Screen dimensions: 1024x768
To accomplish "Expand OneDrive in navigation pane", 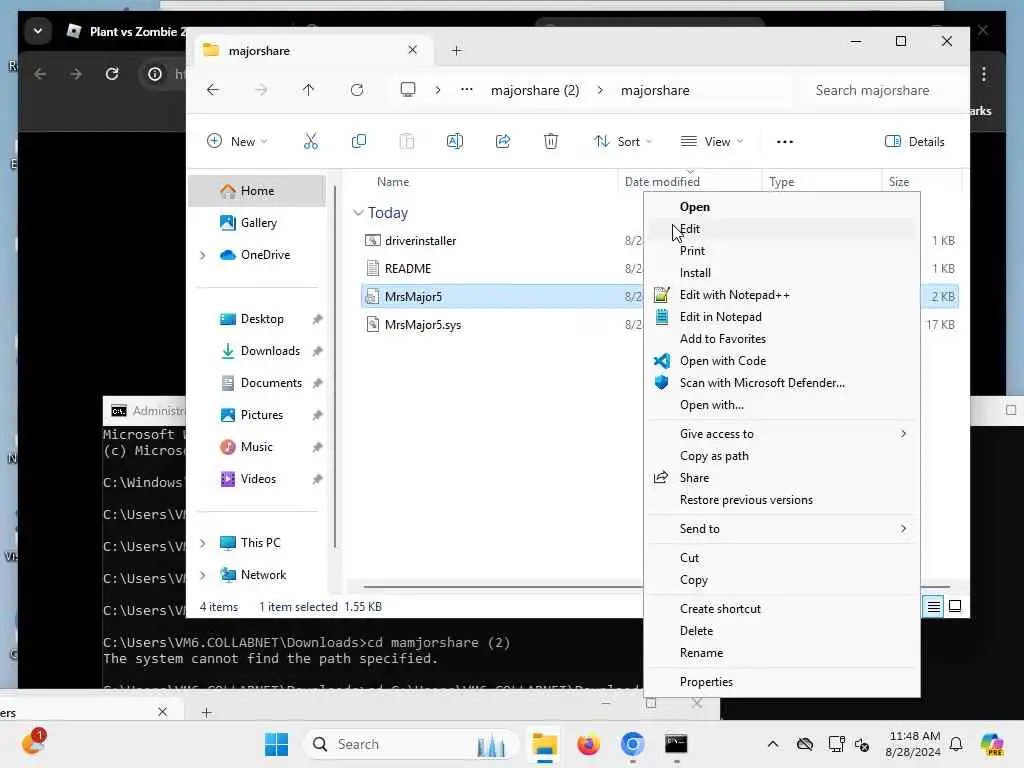I will [x=202, y=255].
